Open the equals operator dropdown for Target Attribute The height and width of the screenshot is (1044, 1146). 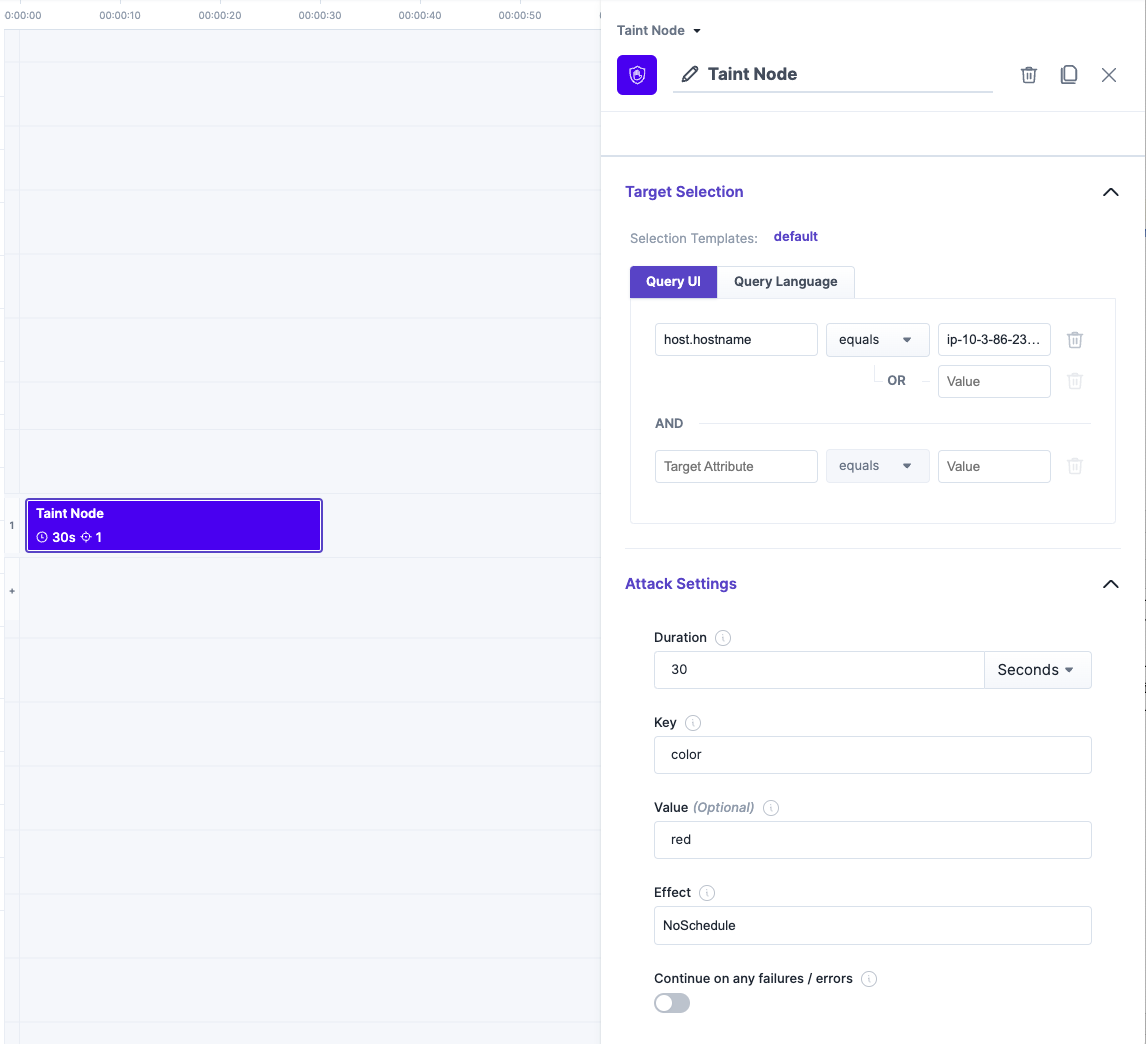(877, 466)
